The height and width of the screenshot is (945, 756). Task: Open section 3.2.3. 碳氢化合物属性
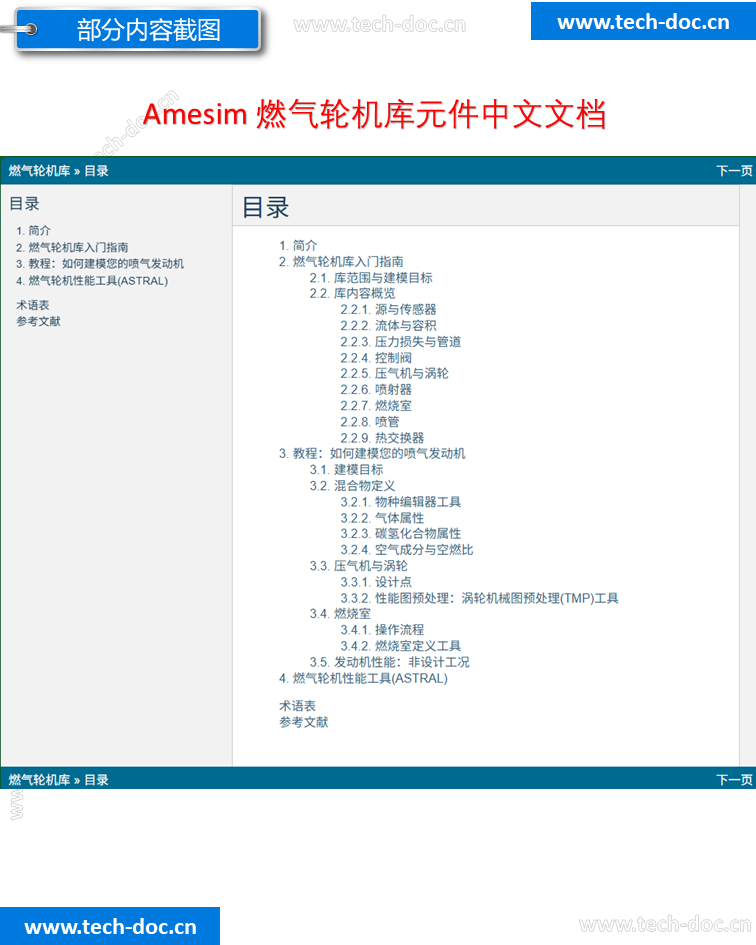click(x=400, y=534)
